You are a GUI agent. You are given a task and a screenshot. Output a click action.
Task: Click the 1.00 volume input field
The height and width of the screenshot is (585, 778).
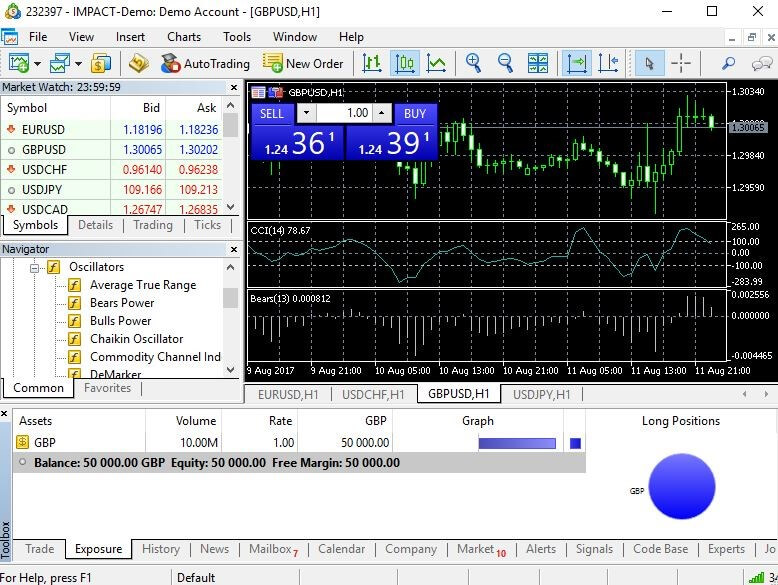(344, 113)
